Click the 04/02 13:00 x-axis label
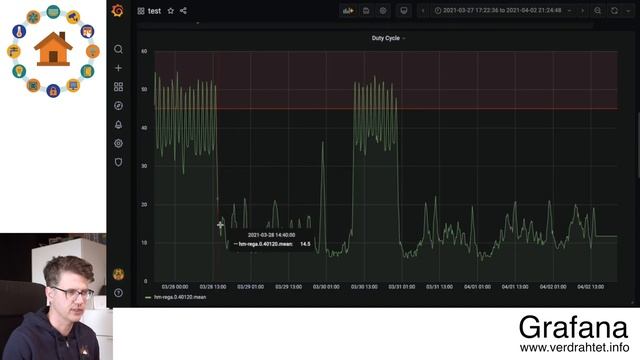This screenshot has width=640, height=360. coord(591,287)
